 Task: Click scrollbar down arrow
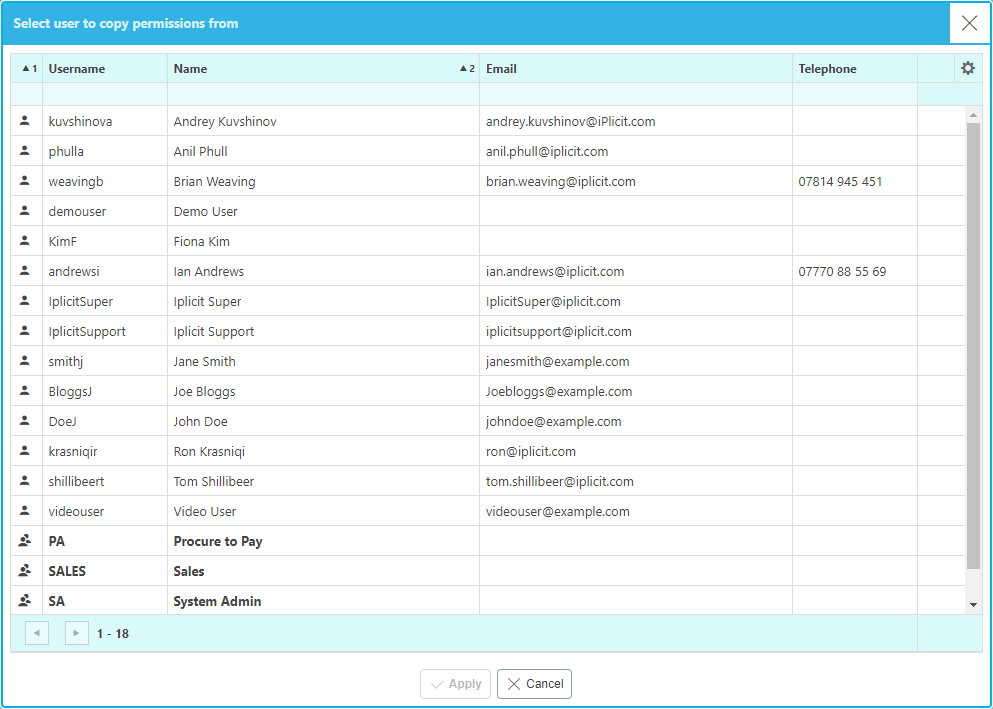tap(973, 605)
